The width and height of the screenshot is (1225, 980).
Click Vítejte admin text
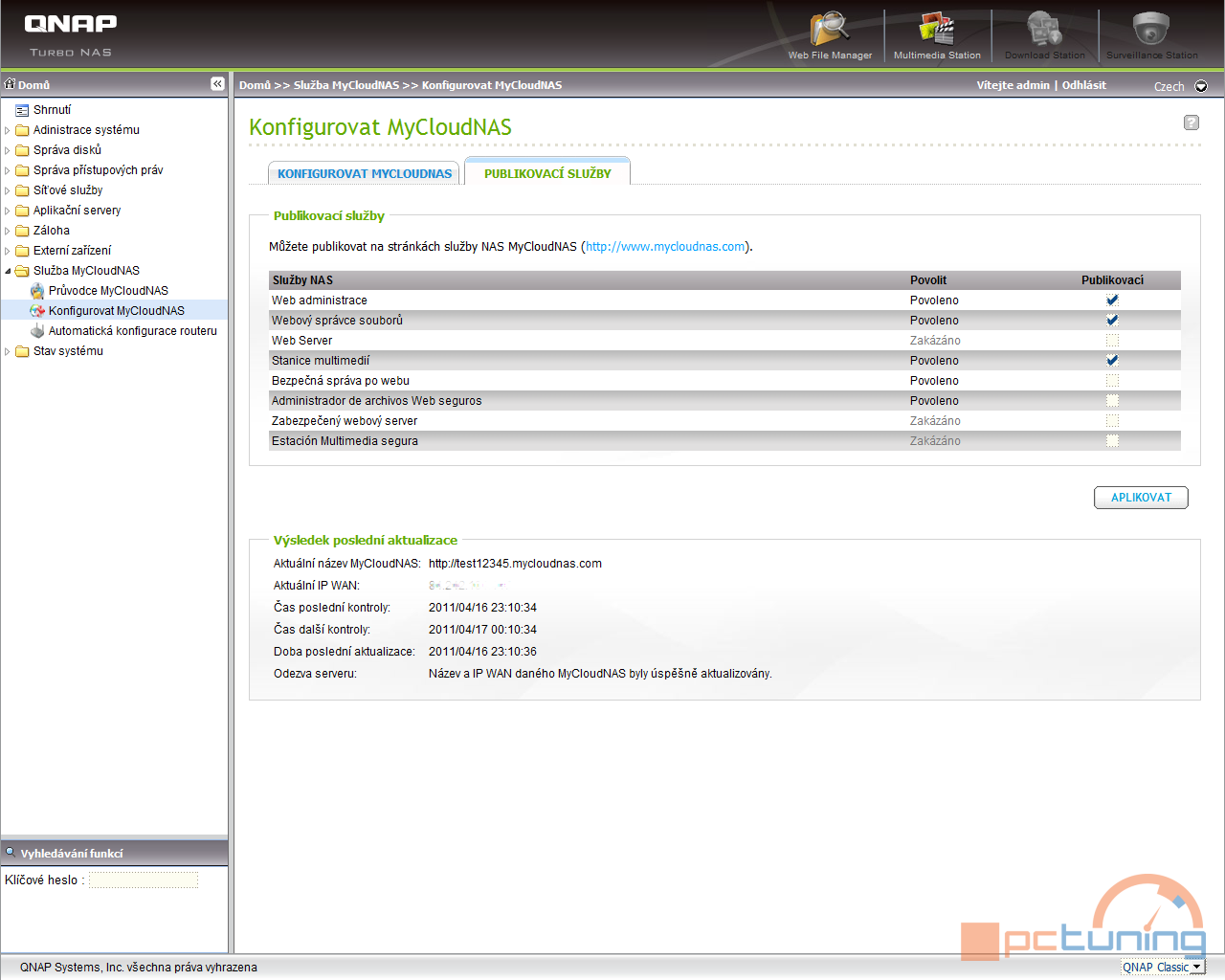pos(1013,85)
